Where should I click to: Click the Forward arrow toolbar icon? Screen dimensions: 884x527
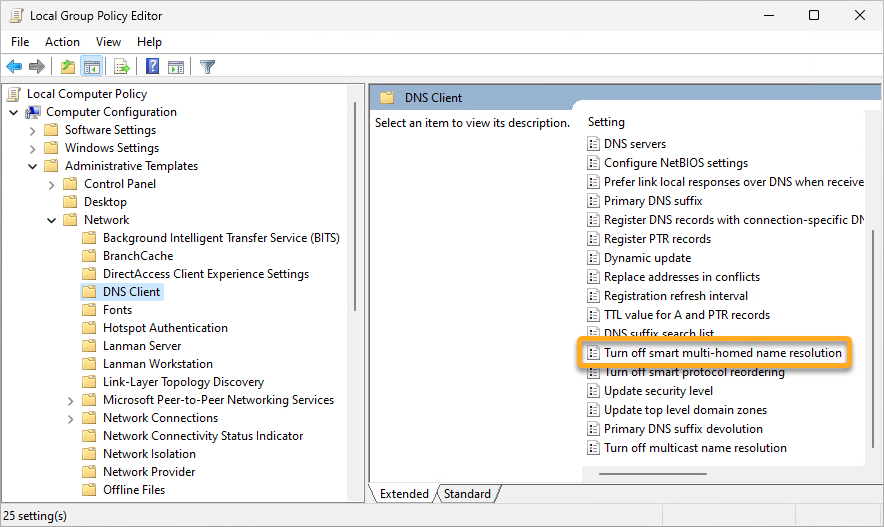point(37,67)
